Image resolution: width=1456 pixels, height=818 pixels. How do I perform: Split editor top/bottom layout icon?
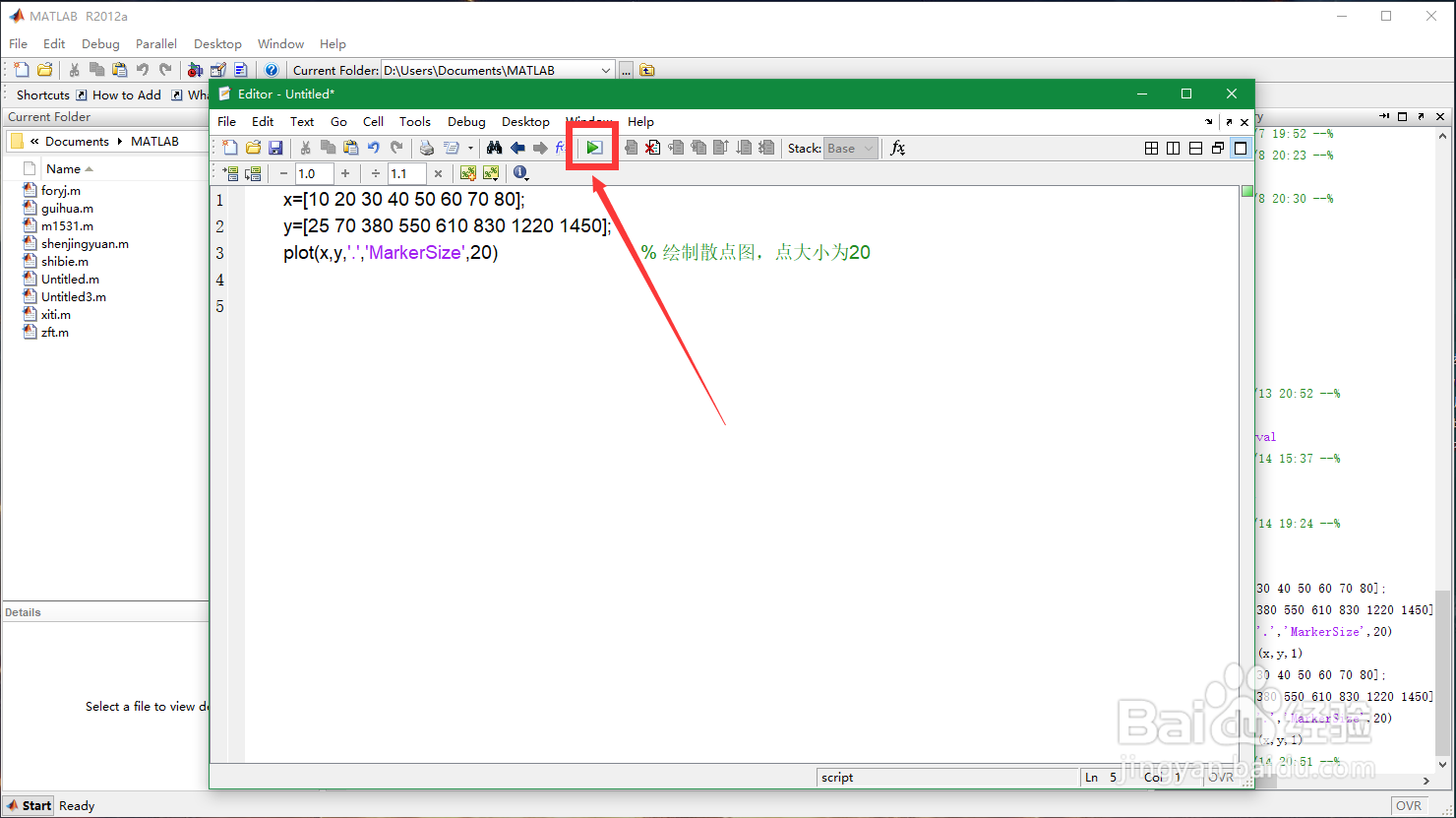1195,148
